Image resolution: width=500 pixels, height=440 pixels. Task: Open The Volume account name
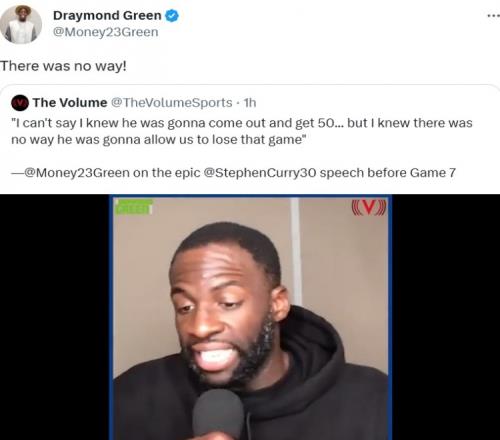70,103
